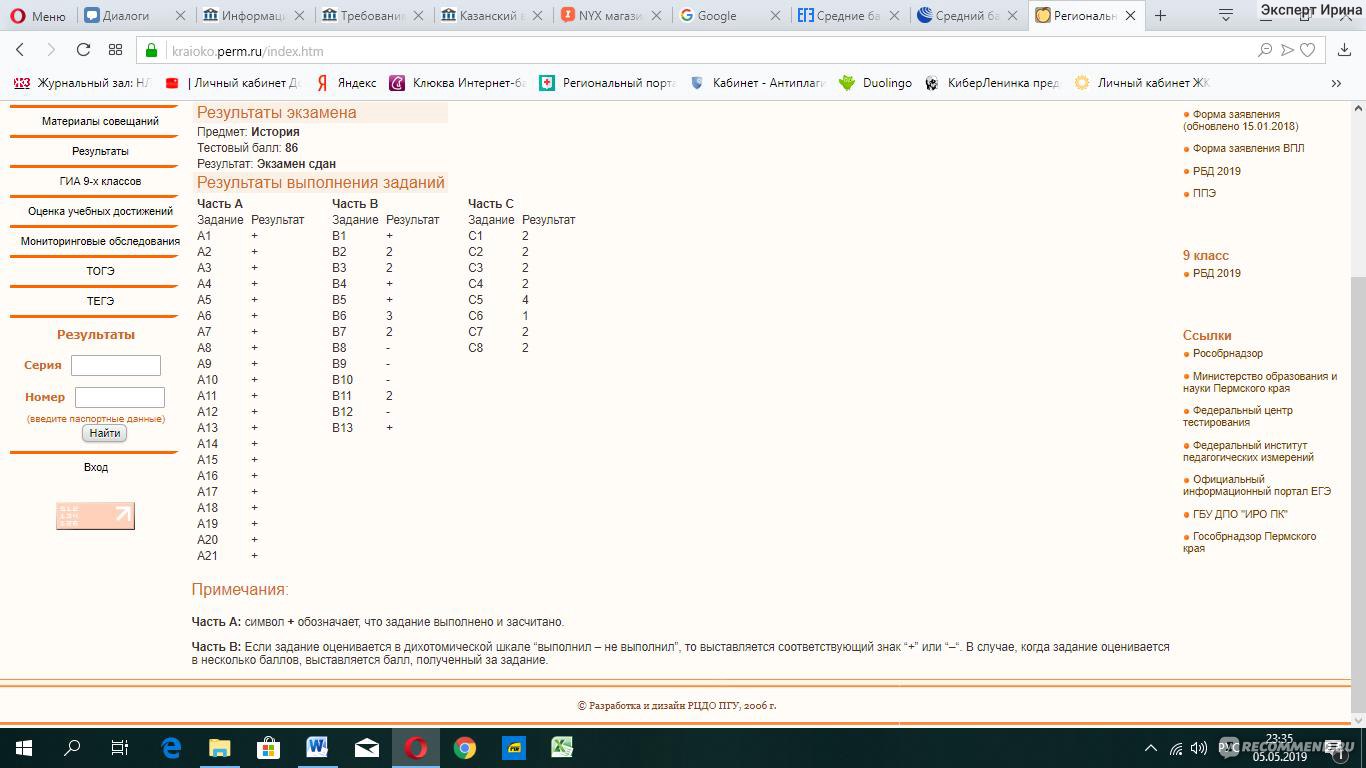
Task: Open ГИА 9-х классов sidebar item
Action: pyautogui.click(x=100, y=181)
